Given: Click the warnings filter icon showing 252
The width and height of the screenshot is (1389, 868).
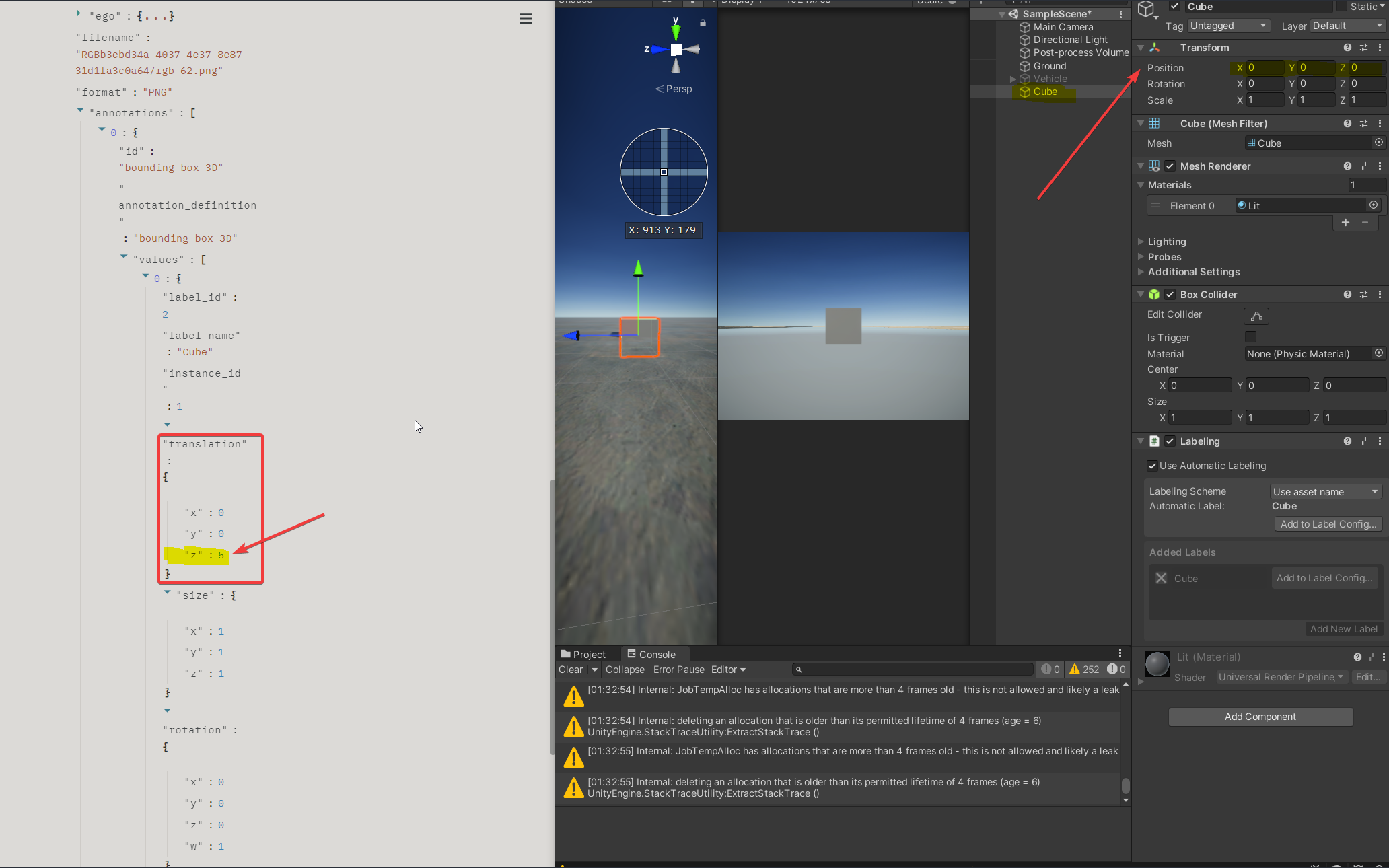Looking at the screenshot, I should click(1083, 669).
